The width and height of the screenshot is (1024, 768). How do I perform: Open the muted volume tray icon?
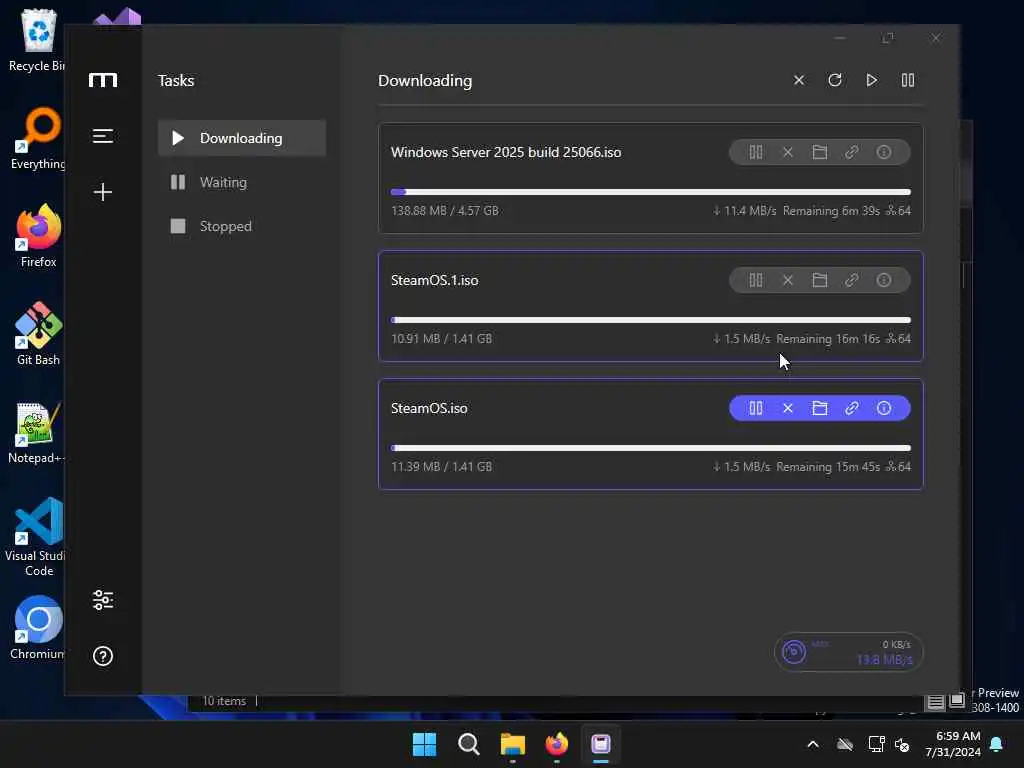(902, 744)
